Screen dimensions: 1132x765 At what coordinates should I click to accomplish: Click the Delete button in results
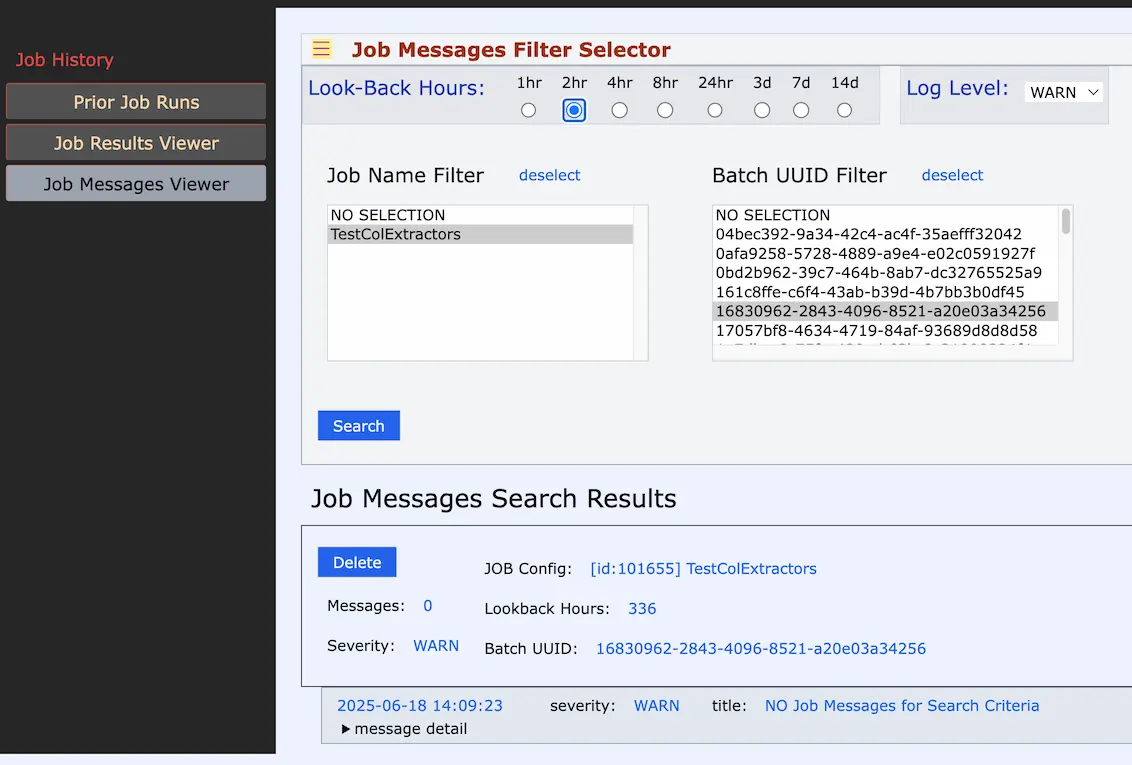pyautogui.click(x=357, y=562)
